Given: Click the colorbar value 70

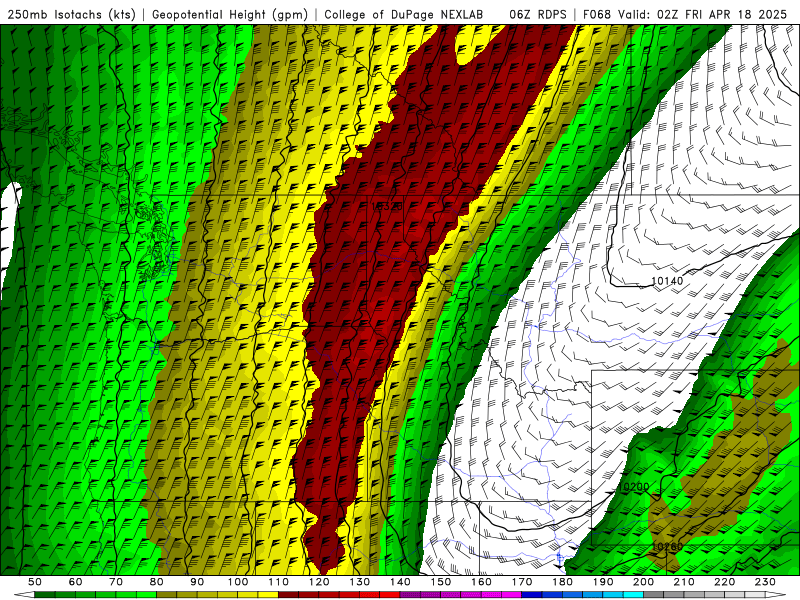Looking at the screenshot, I should pos(116,582).
